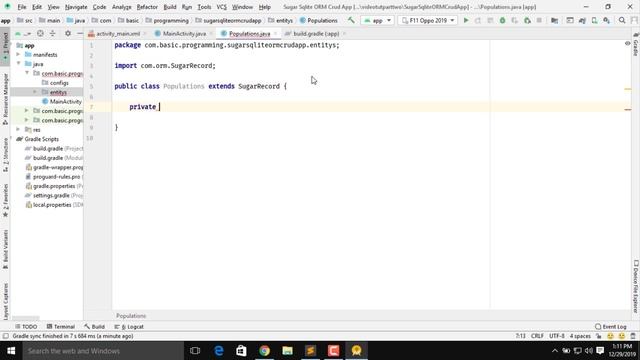Open the Android view selector in Project panel

click(x=24, y=33)
